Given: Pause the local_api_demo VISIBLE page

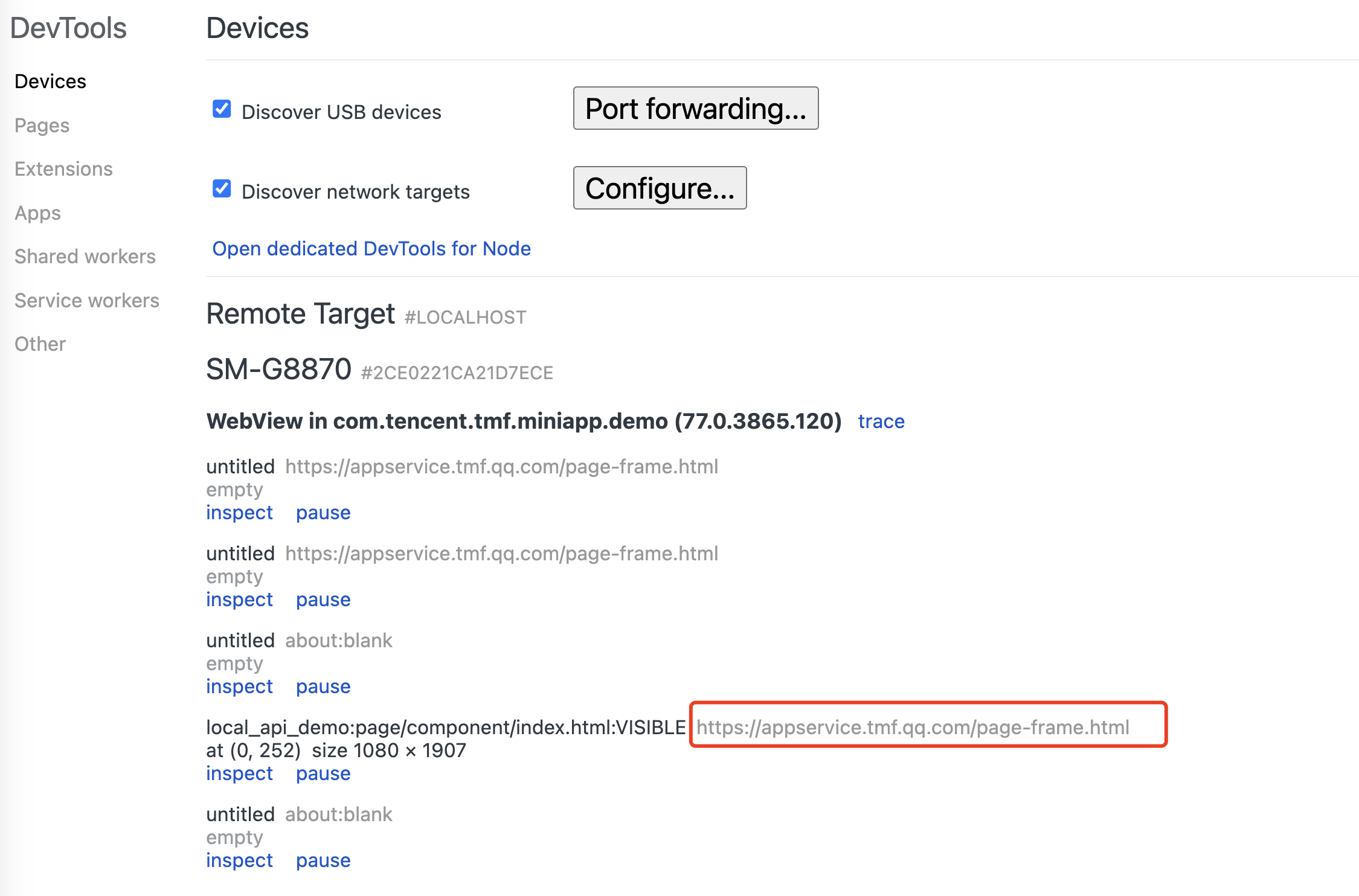Looking at the screenshot, I should click(323, 773).
